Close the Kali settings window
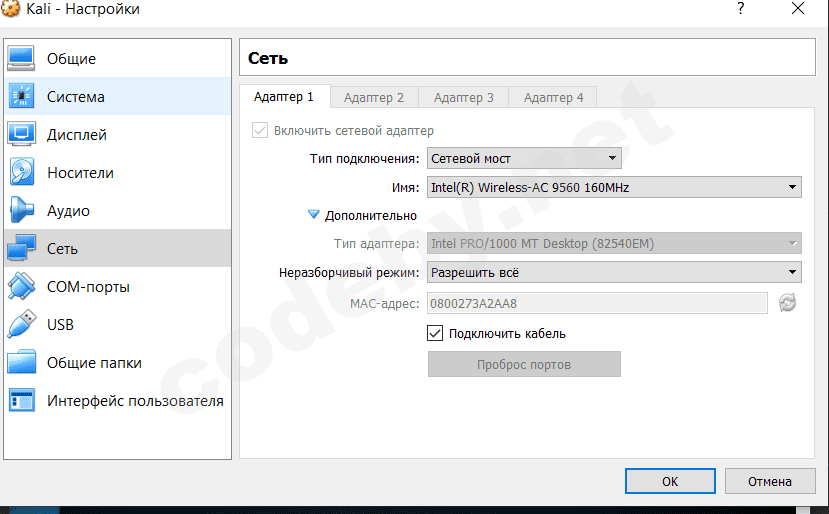829x514 pixels. [x=798, y=8]
